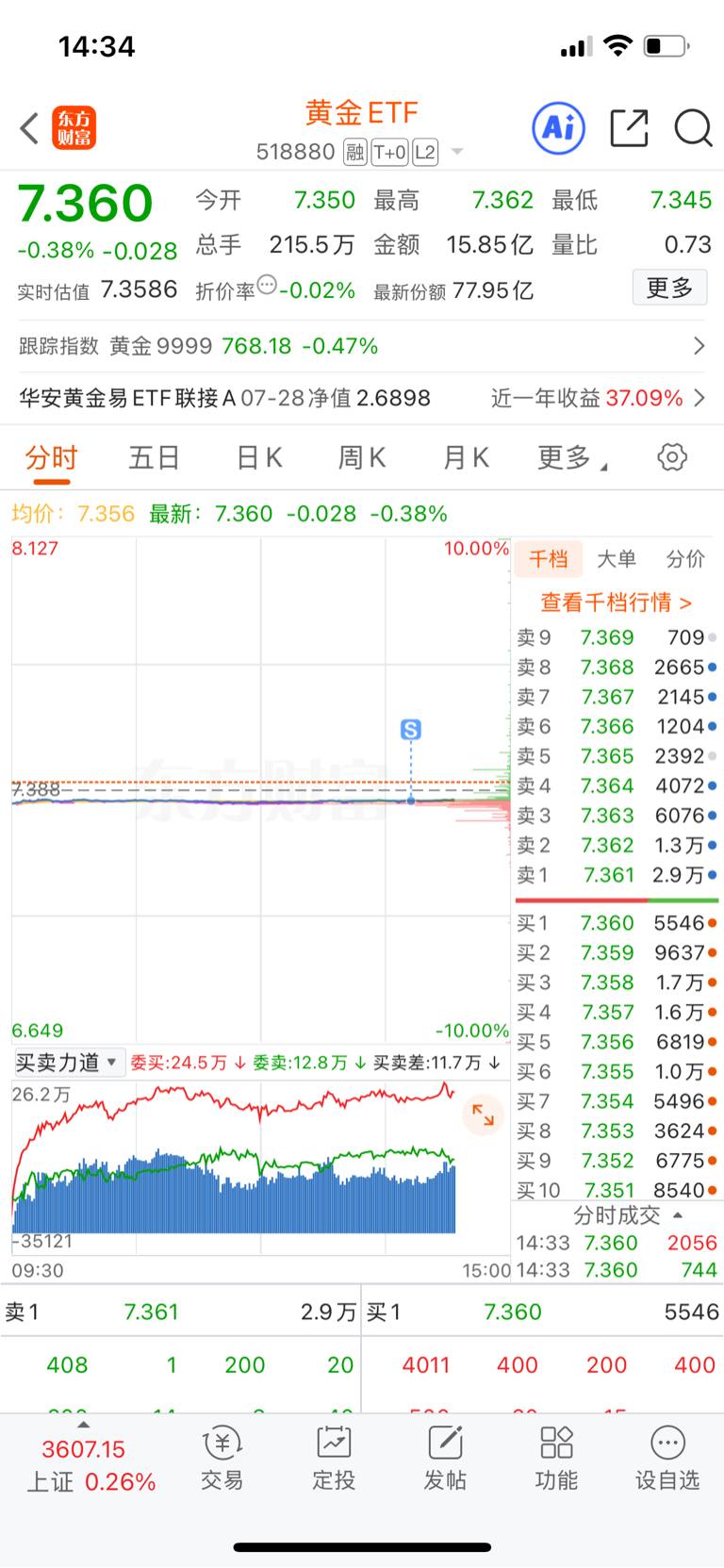Viewport: 724px width, 1568px height.
Task: Select the 大单 large orders tab
Action: (x=617, y=559)
